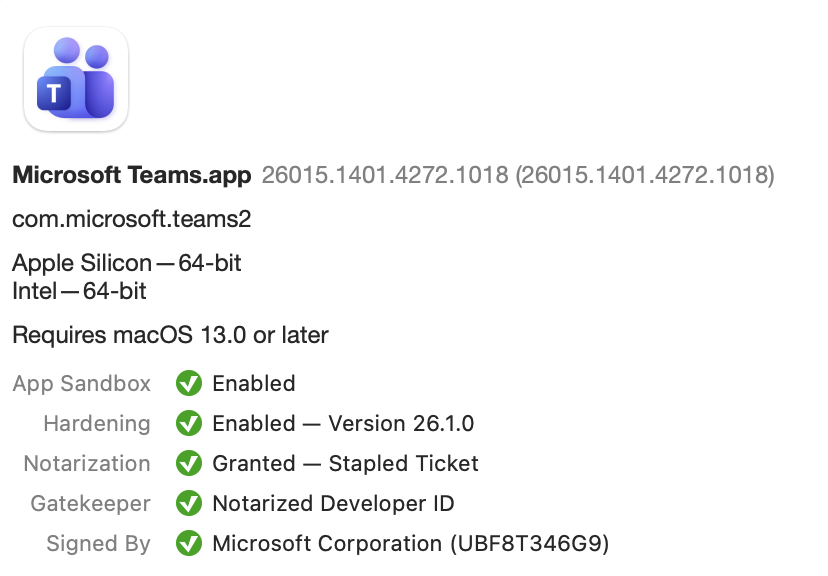
Task: Click the Hardening label
Action: (97, 424)
